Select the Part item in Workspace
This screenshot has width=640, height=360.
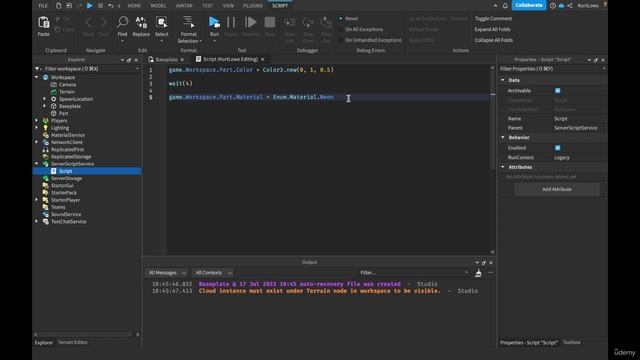pyautogui.click(x=63, y=113)
